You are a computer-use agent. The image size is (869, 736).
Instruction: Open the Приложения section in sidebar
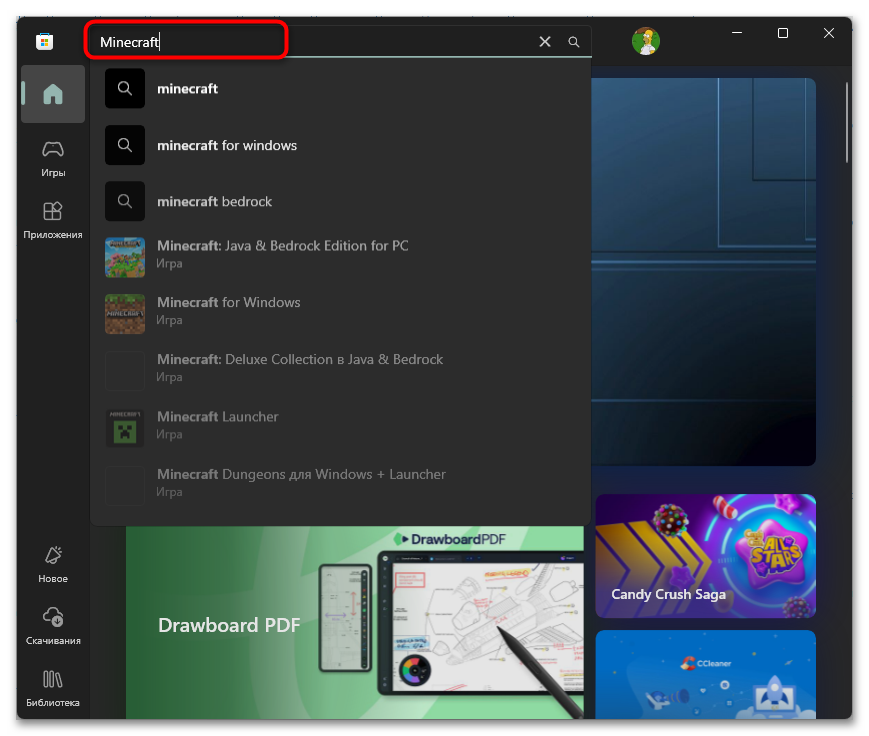[x=53, y=220]
